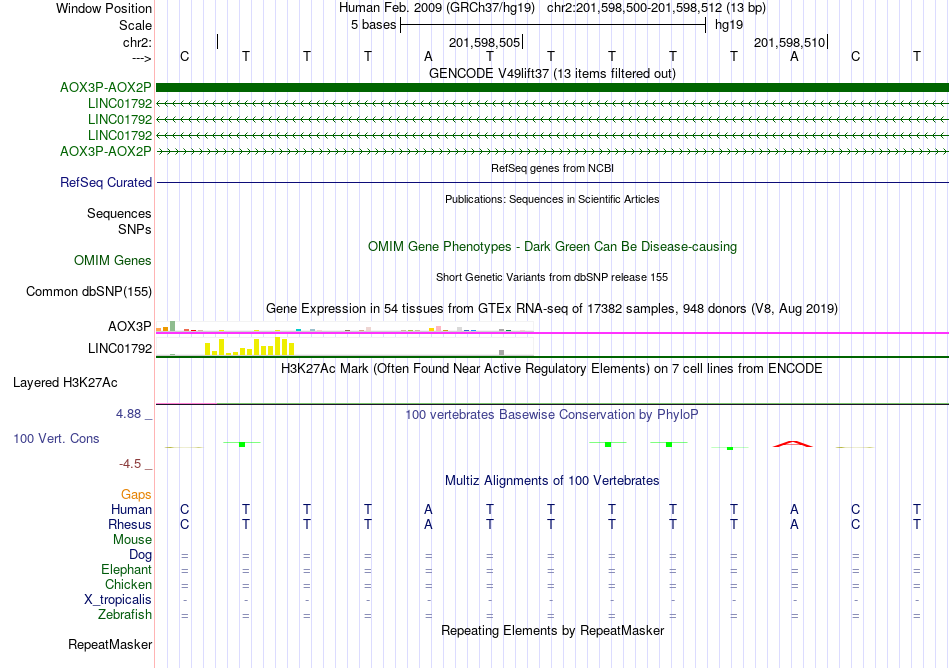The width and height of the screenshot is (950, 668).
Task: Open H3K27Ac Mark ENCODE track title
Action: coord(552,368)
